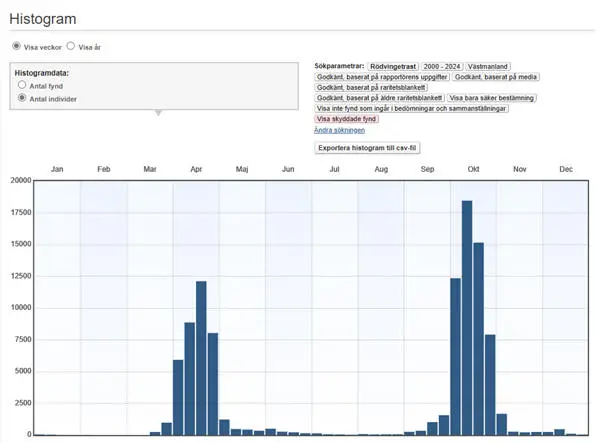Viewport: 602px width, 443px height.
Task: Click the 'Visa skyddade fynd' tag
Action: [347, 119]
